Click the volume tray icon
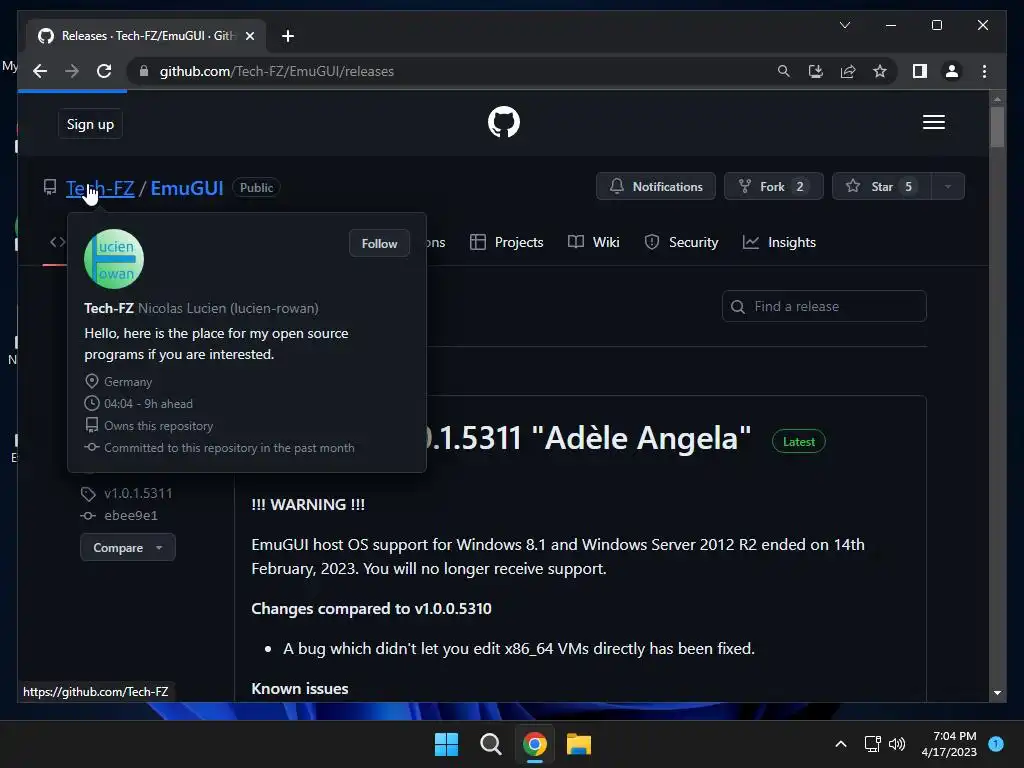 coord(897,744)
